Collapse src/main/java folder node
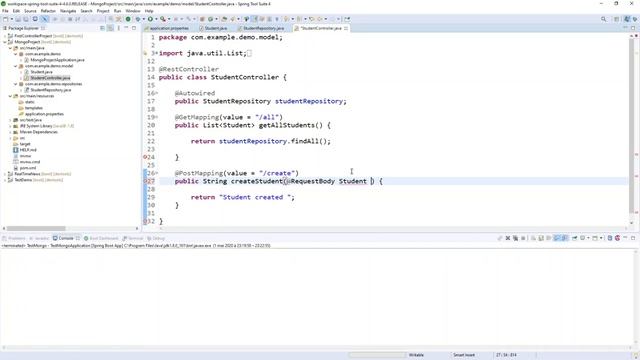640x360 pixels. click(x=10, y=48)
